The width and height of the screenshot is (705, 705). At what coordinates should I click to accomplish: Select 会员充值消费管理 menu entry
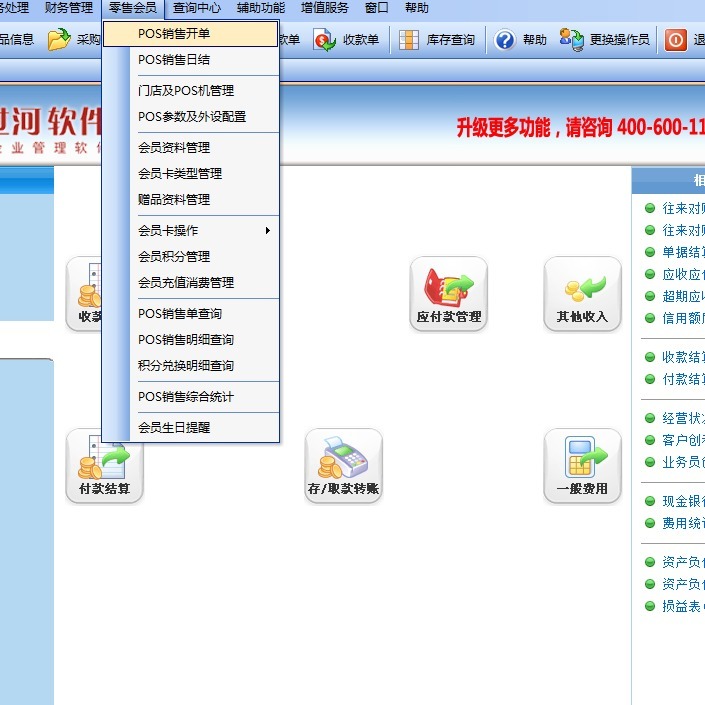(191, 283)
